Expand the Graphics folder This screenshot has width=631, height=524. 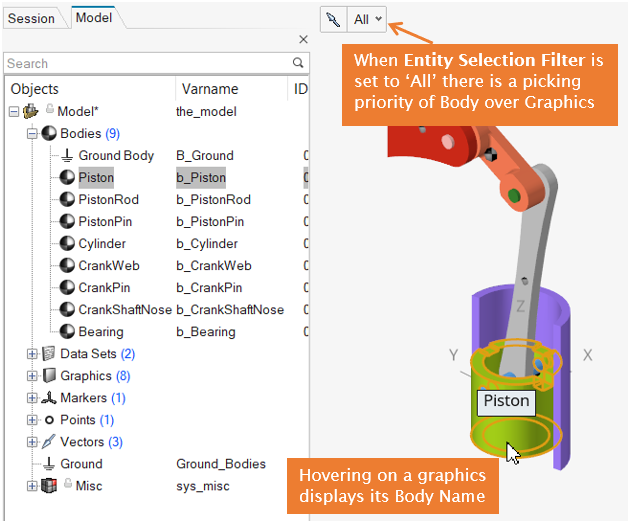coord(32,376)
